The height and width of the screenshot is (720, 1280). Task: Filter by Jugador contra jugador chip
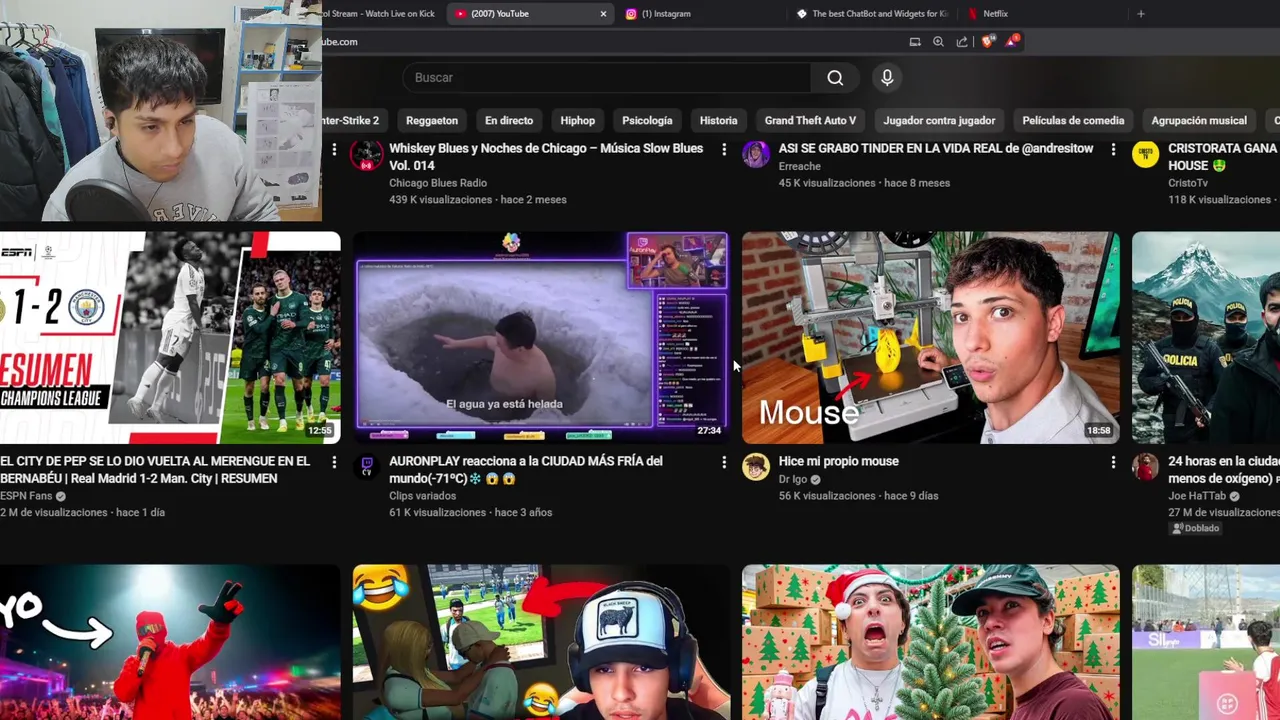(x=939, y=120)
